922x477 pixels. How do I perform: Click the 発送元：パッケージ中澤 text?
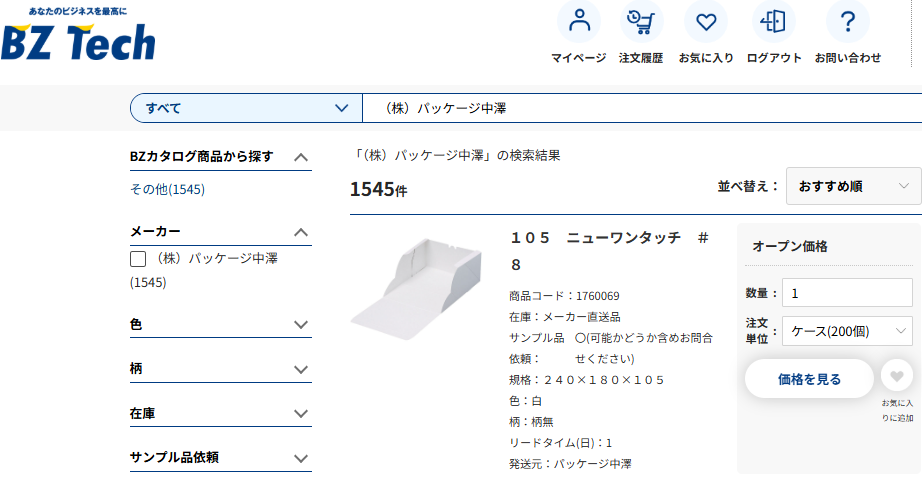click(x=570, y=463)
